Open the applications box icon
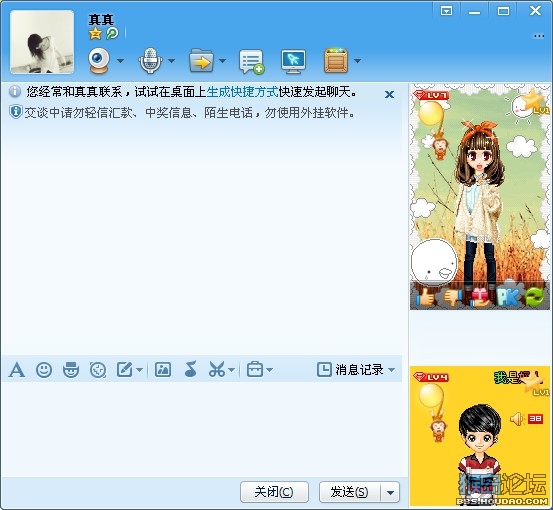 (336, 61)
